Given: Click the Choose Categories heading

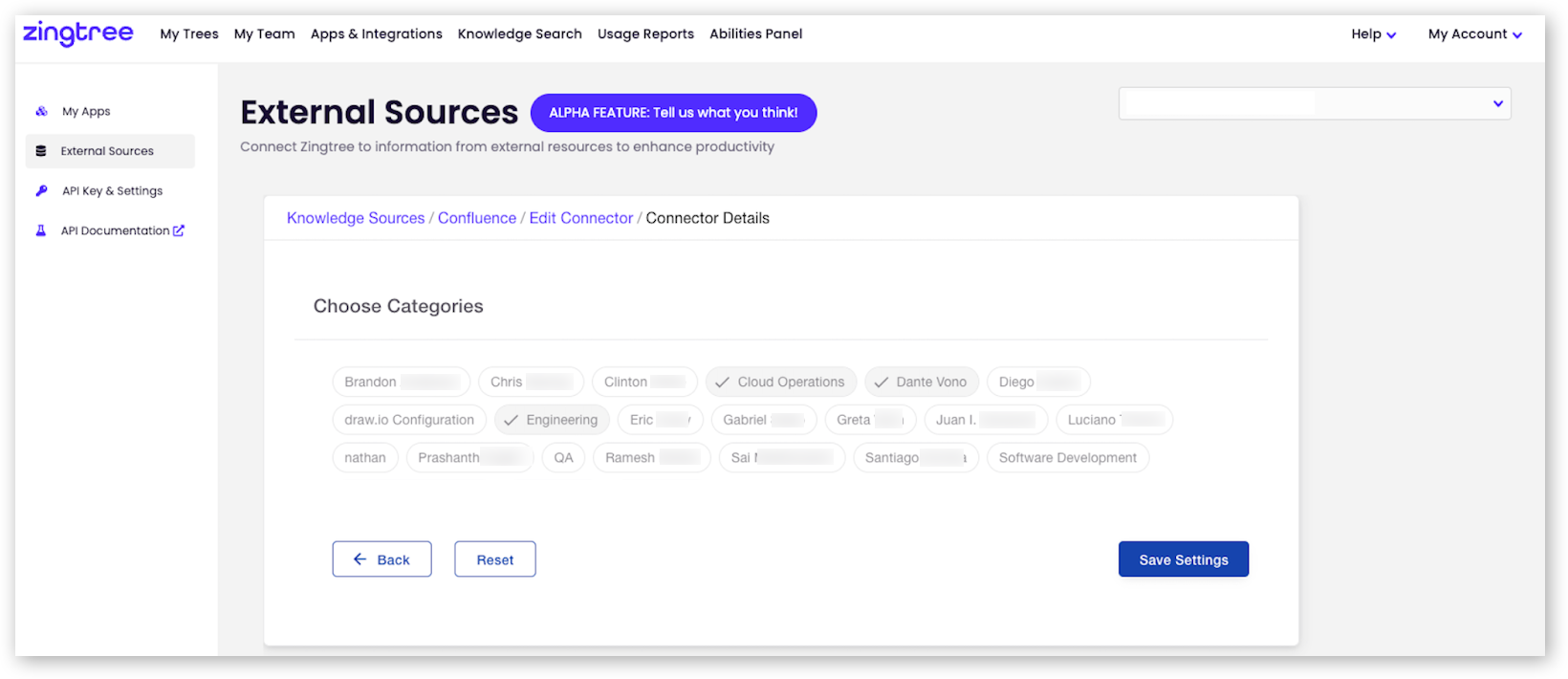Looking at the screenshot, I should [399, 306].
